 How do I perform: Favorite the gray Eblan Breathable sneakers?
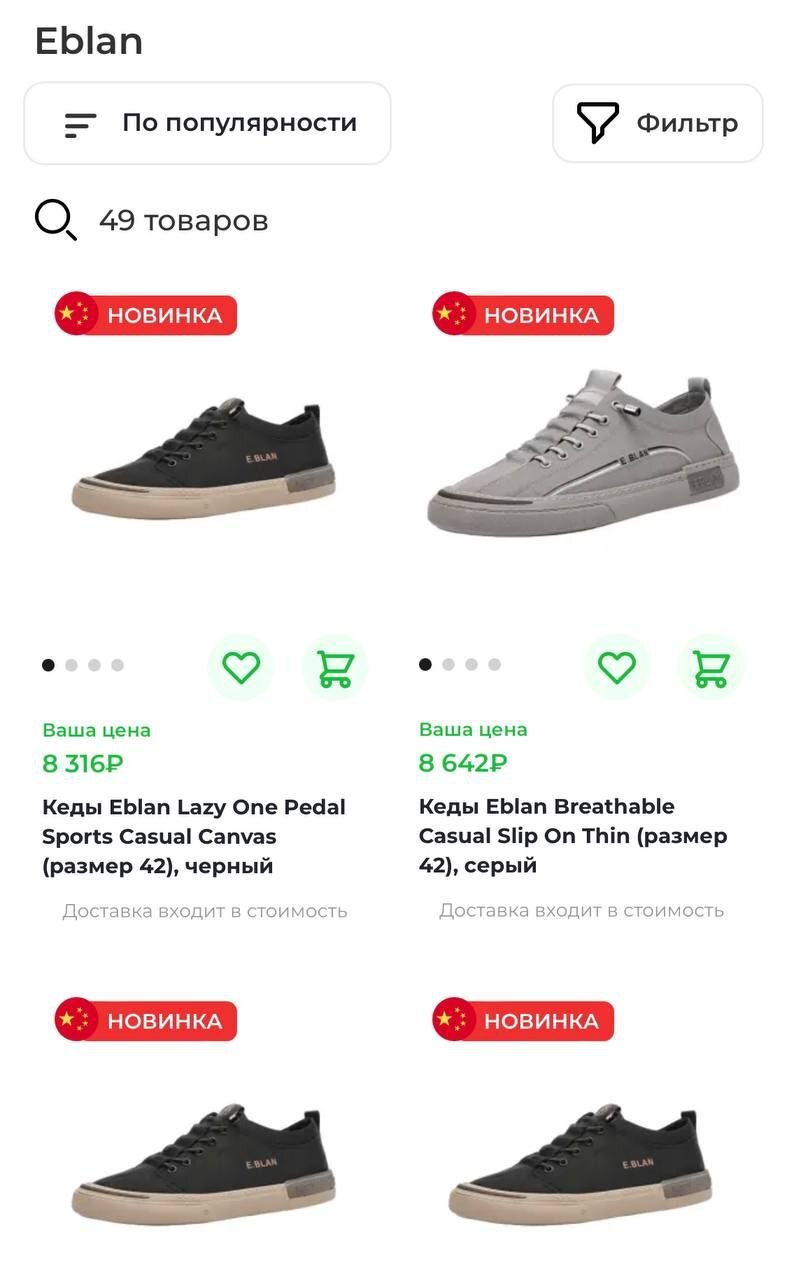pyautogui.click(x=617, y=667)
